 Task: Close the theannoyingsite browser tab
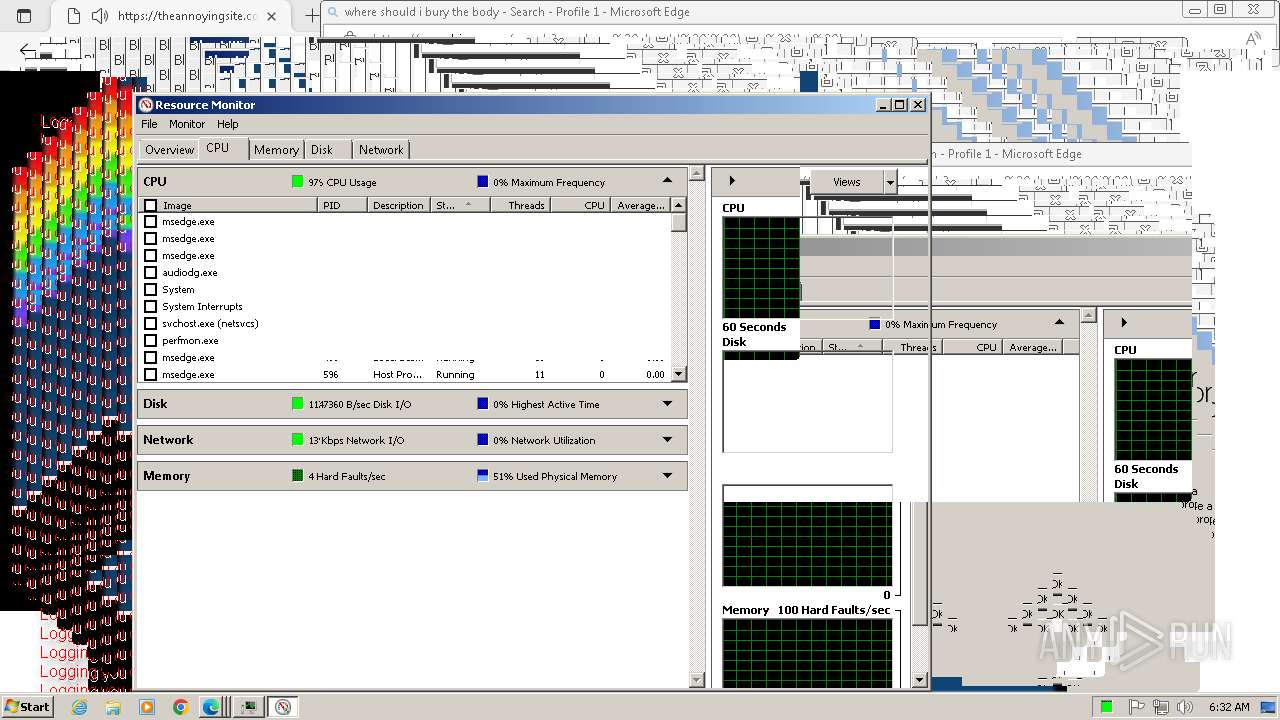[272, 16]
